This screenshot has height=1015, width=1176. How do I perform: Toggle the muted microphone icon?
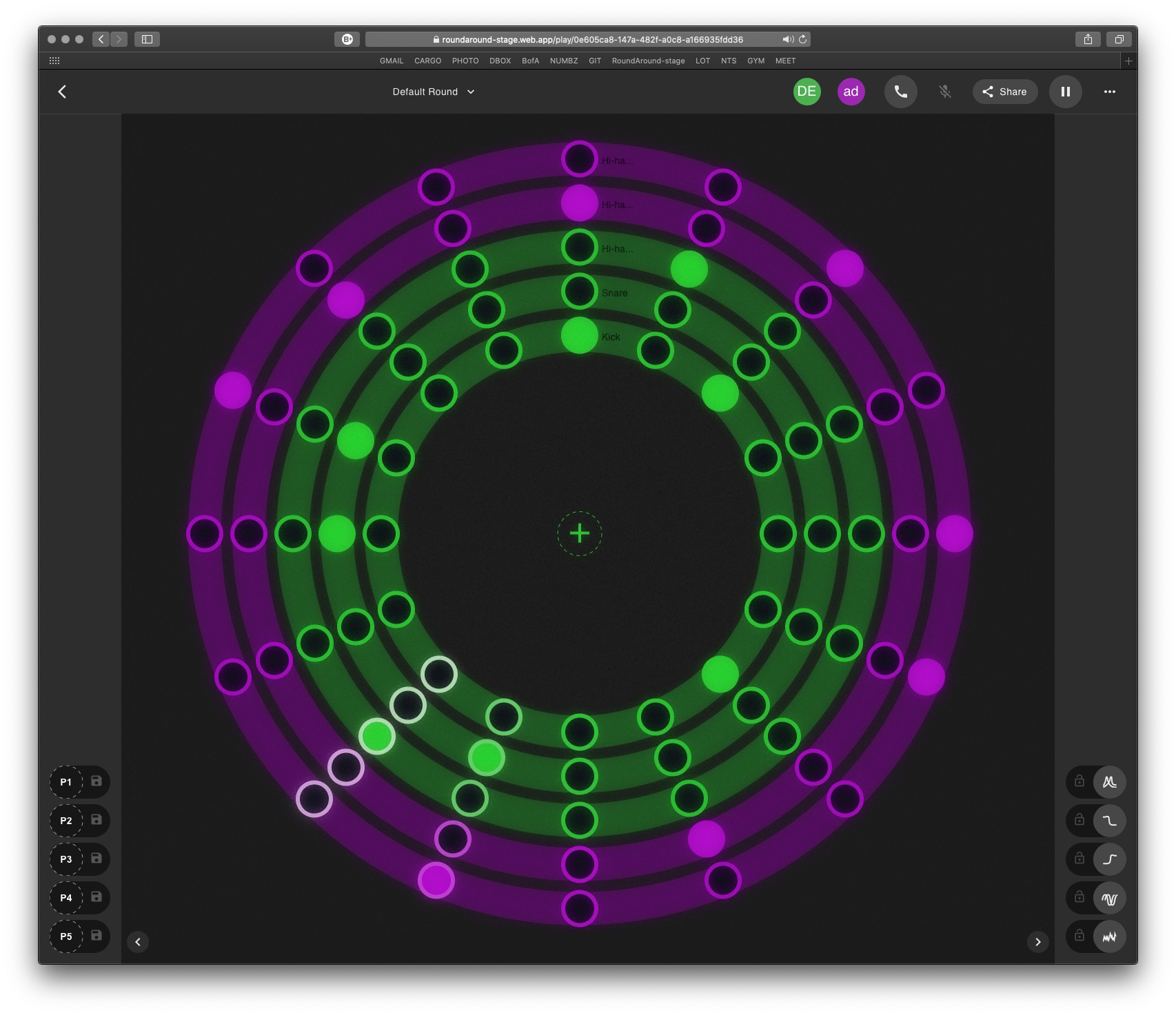tap(945, 92)
